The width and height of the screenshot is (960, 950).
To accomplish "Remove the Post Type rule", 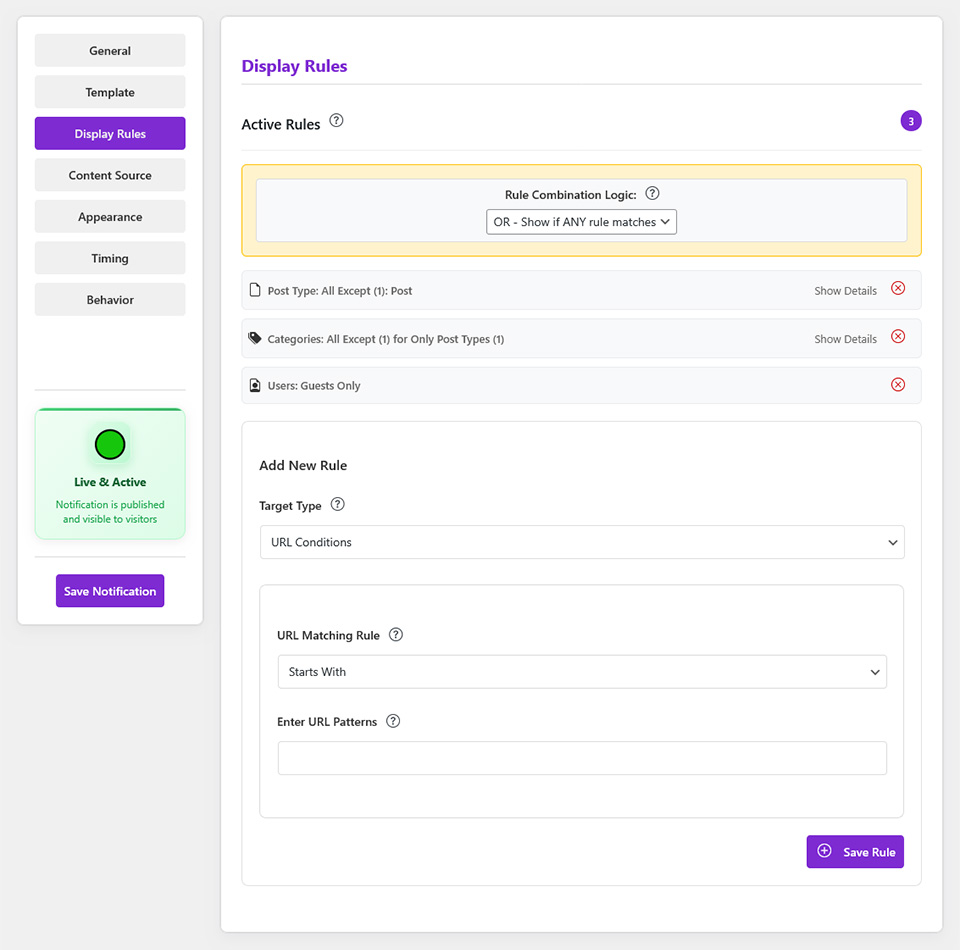I will [x=898, y=288].
